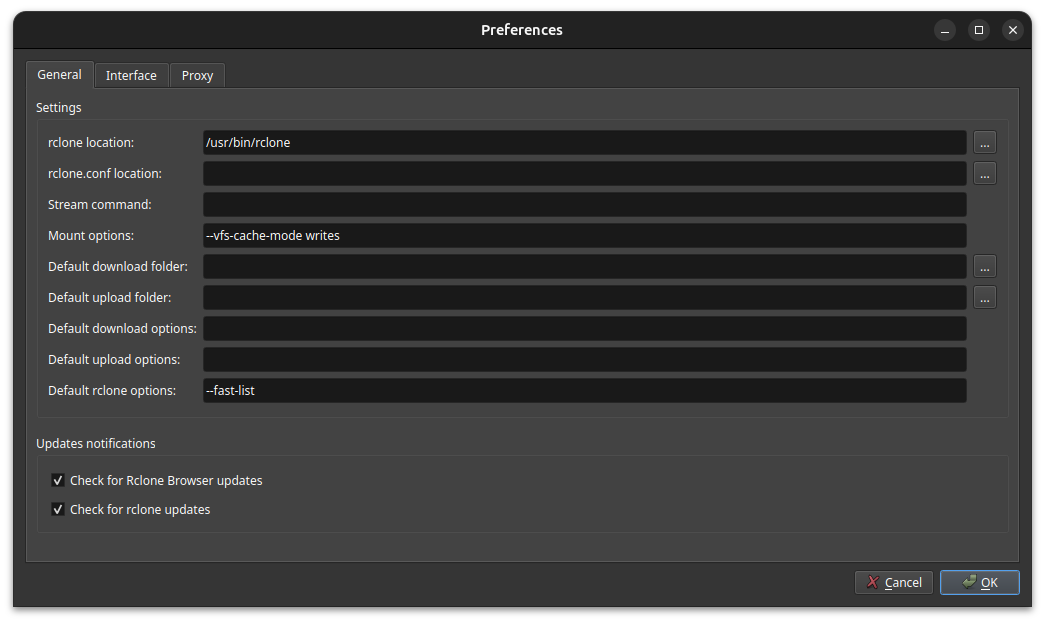Switch to the Interface tab
Image resolution: width=1045 pixels, height=623 pixels.
131,74
